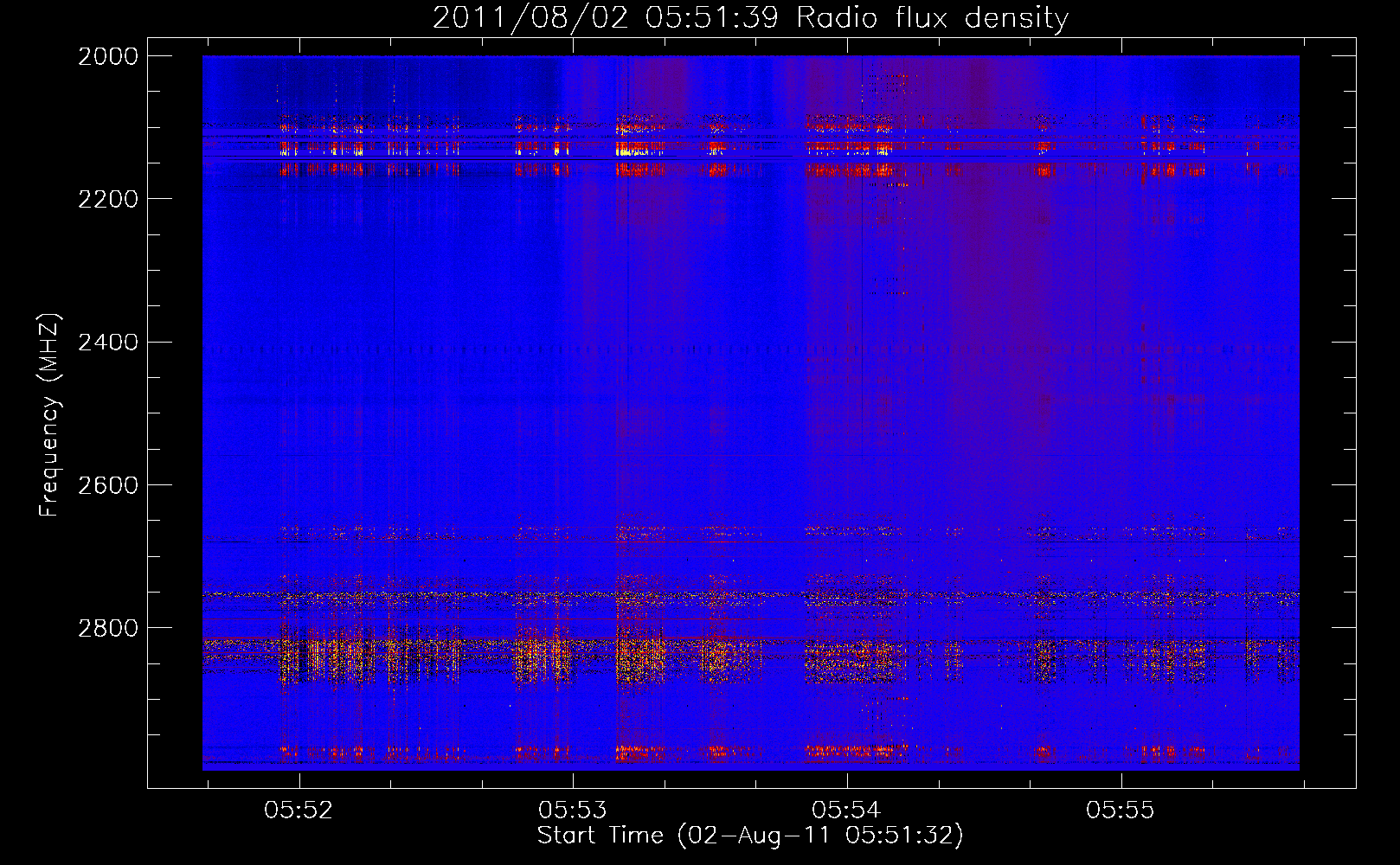
Task: Click the '2200' frequency axis label
Action: click(108, 199)
